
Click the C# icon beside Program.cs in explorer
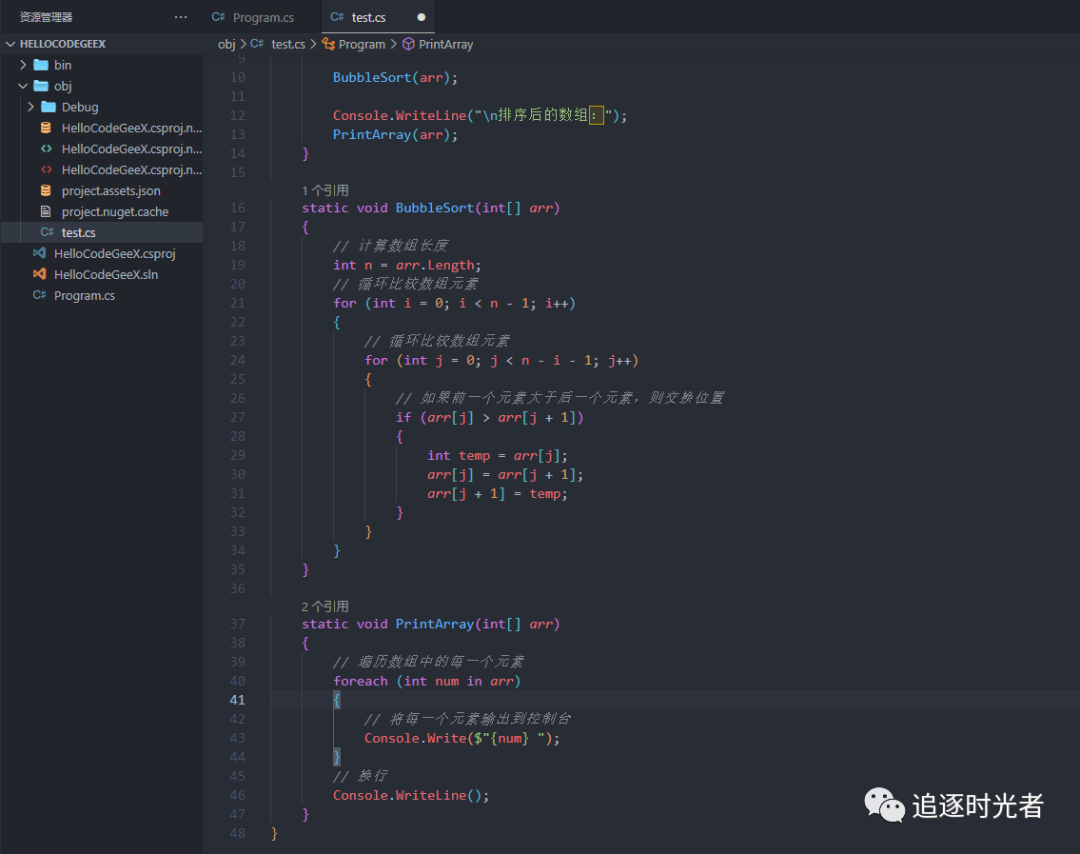[x=39, y=295]
